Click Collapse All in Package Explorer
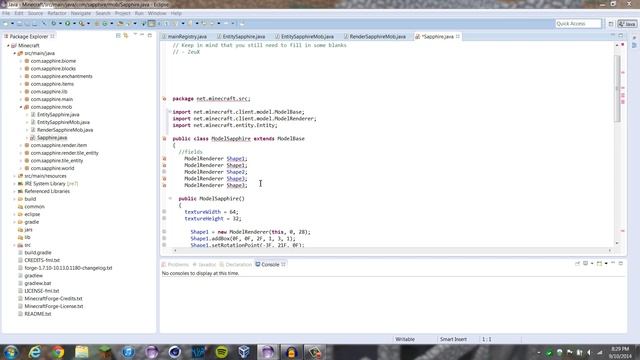640x360 pixels. [118, 36]
